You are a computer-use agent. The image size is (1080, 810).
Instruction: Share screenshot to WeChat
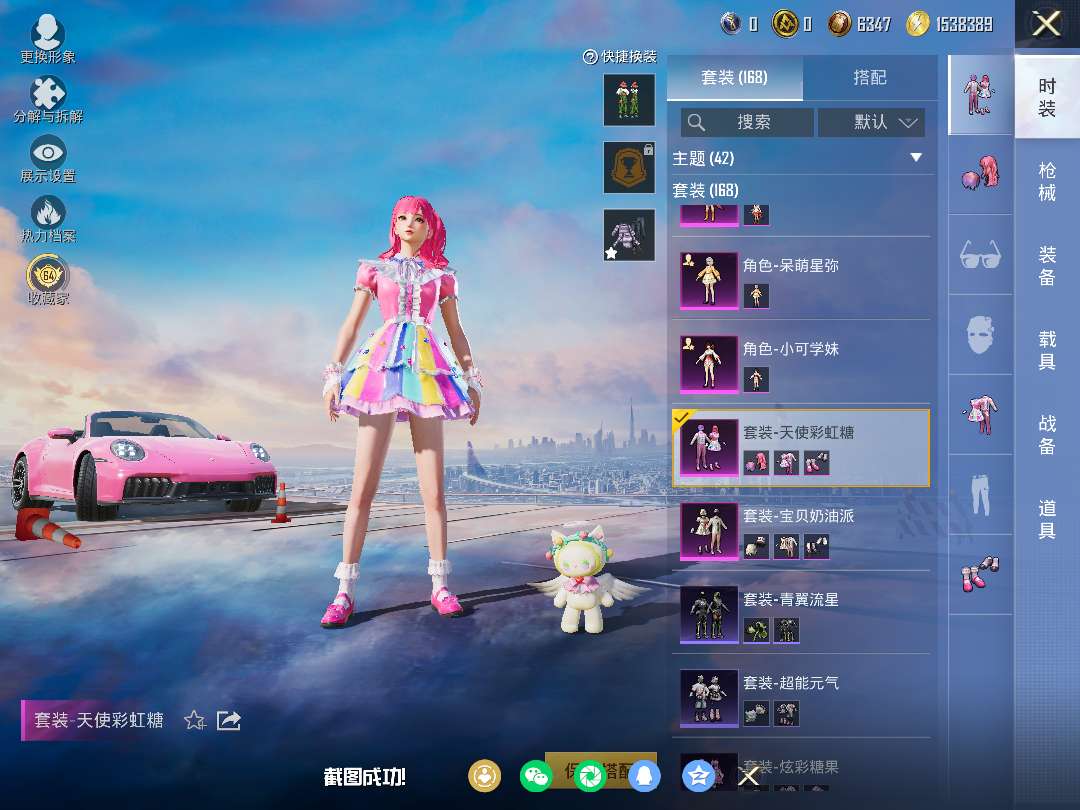point(537,775)
